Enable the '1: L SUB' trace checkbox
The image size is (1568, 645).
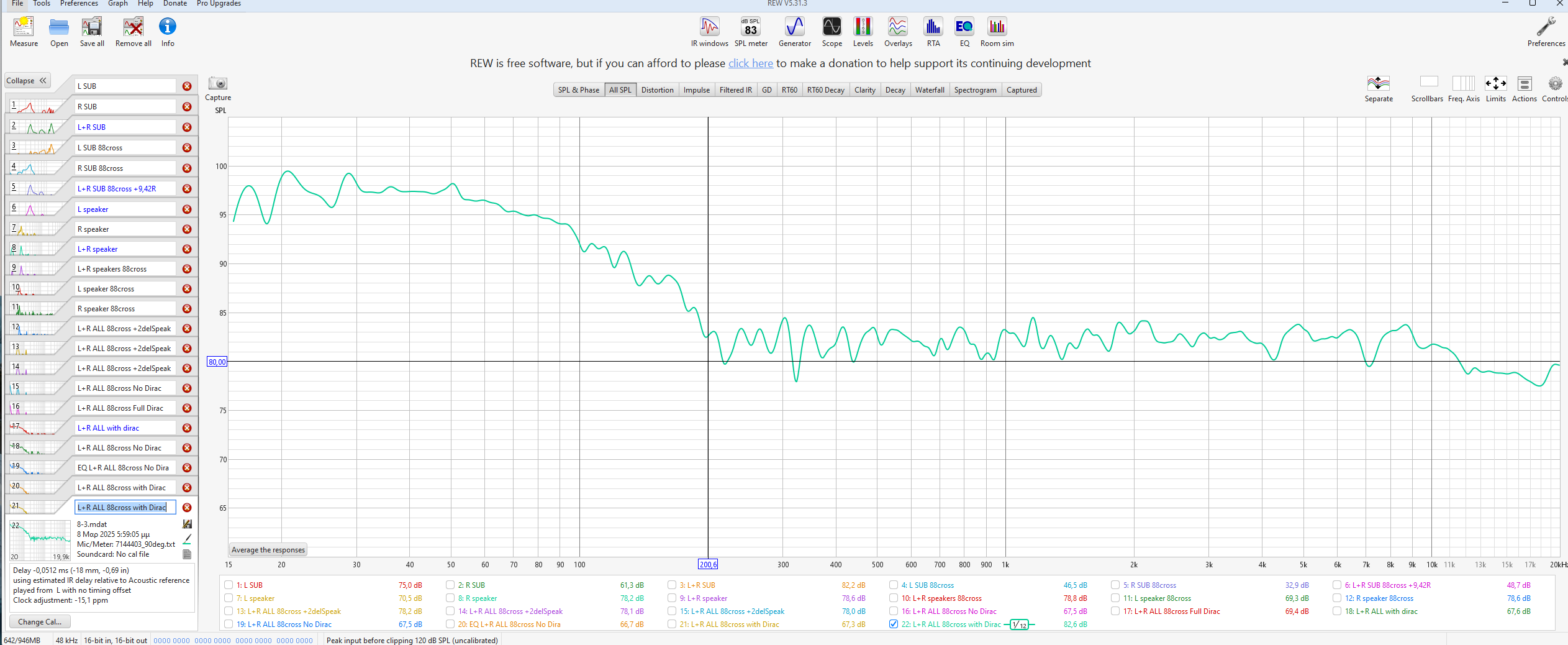[229, 585]
